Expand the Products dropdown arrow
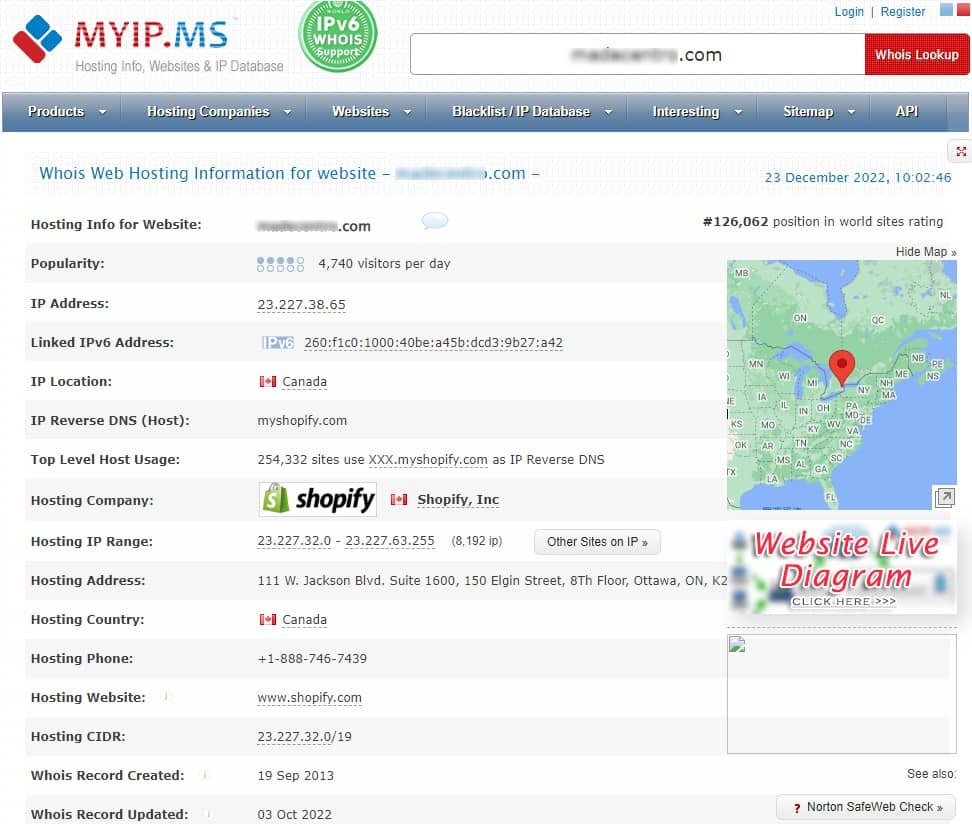The image size is (972, 824). 102,112
